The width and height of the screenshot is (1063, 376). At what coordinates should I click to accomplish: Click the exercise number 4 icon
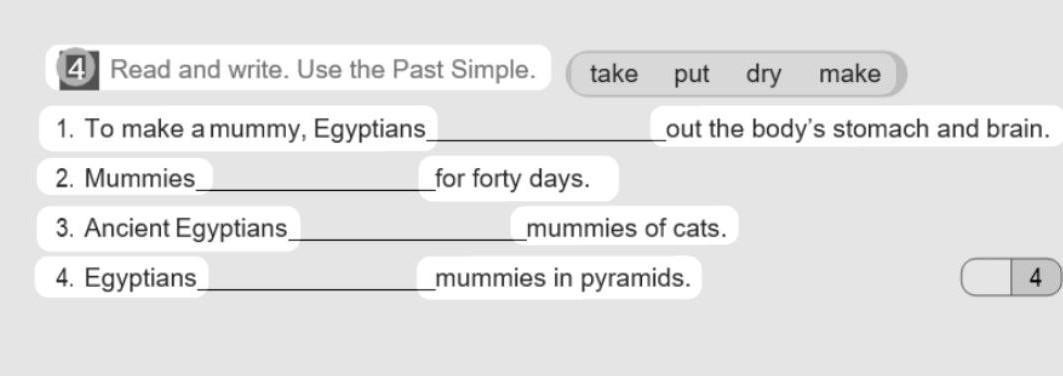(x=79, y=69)
